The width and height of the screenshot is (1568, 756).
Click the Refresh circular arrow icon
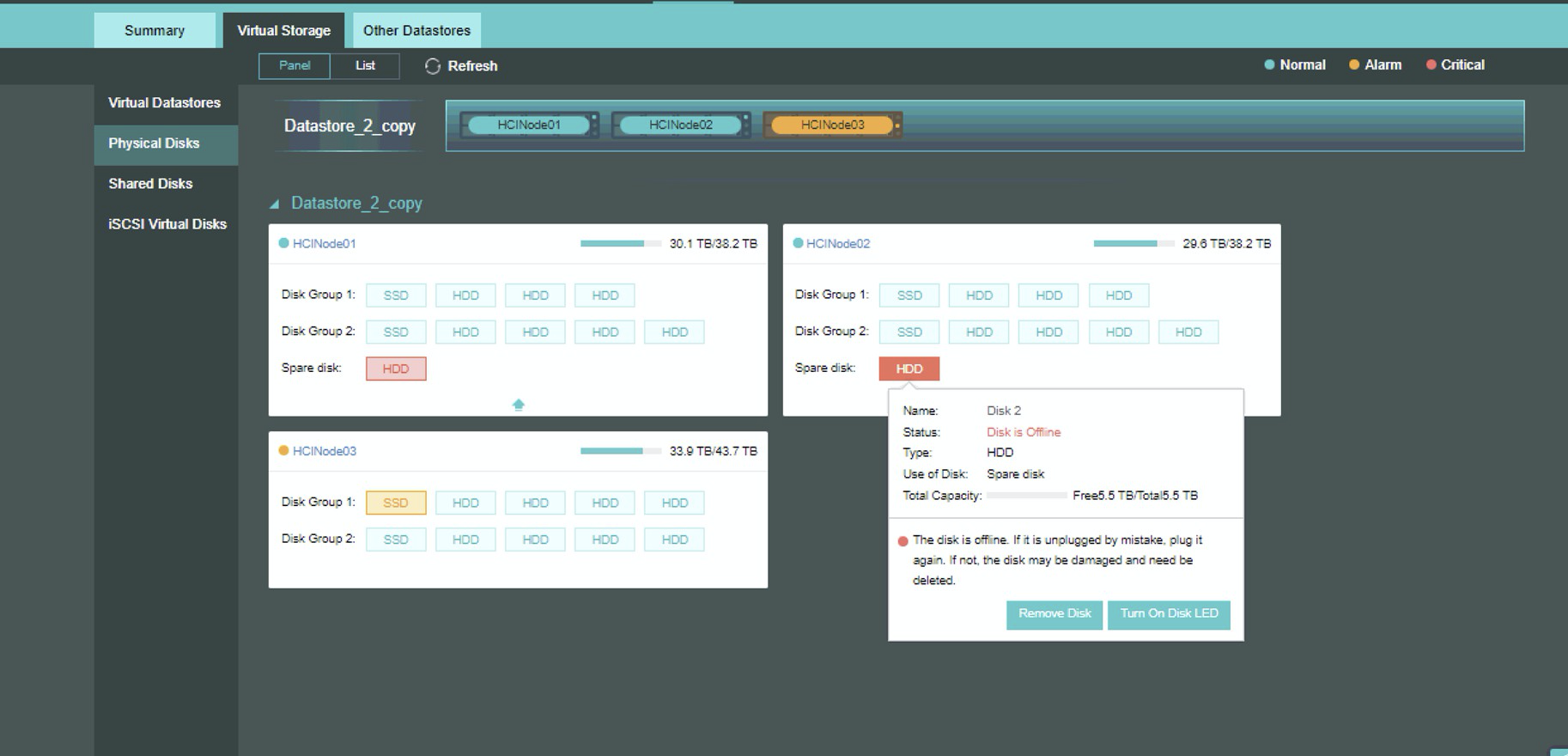[433, 66]
